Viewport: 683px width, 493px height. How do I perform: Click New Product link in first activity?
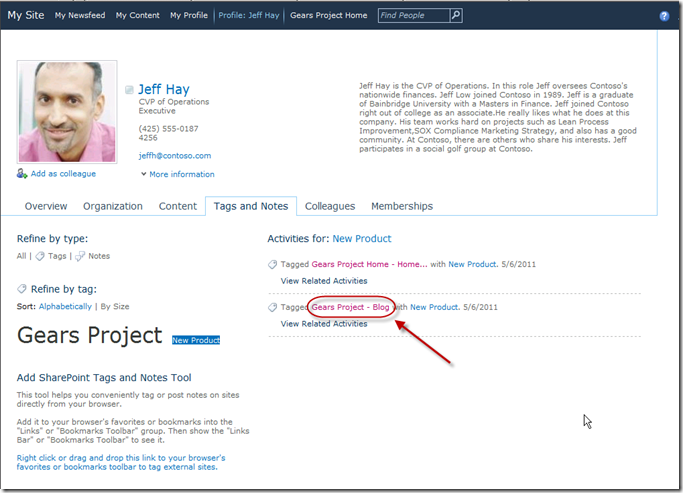tap(473, 264)
